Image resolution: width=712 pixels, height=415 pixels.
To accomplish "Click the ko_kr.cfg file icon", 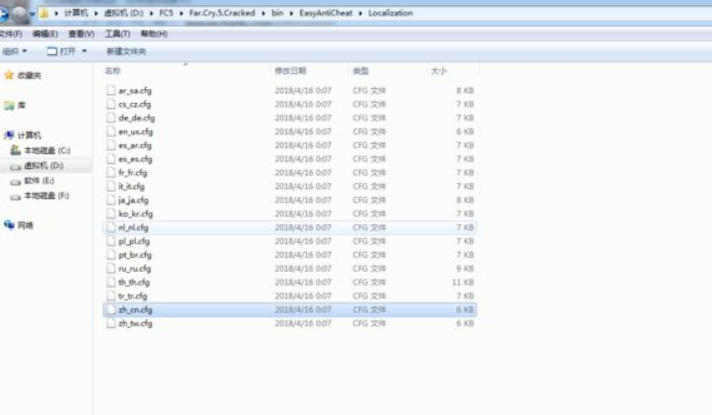I will click(111, 213).
